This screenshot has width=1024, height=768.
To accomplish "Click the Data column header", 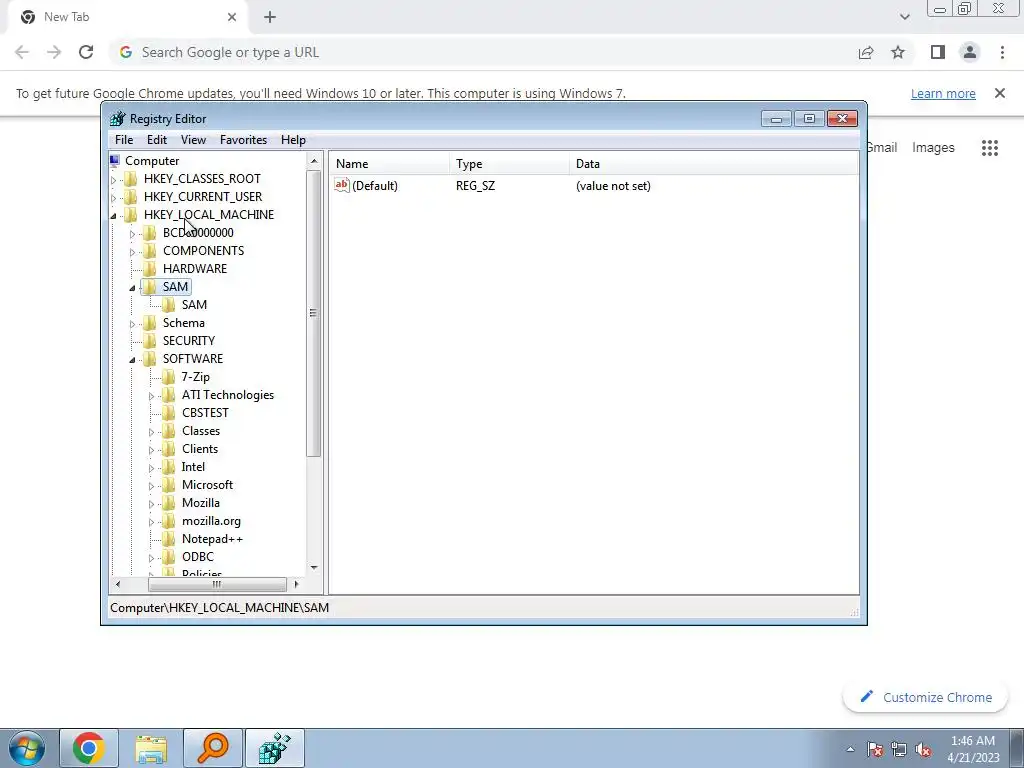I will [714, 164].
